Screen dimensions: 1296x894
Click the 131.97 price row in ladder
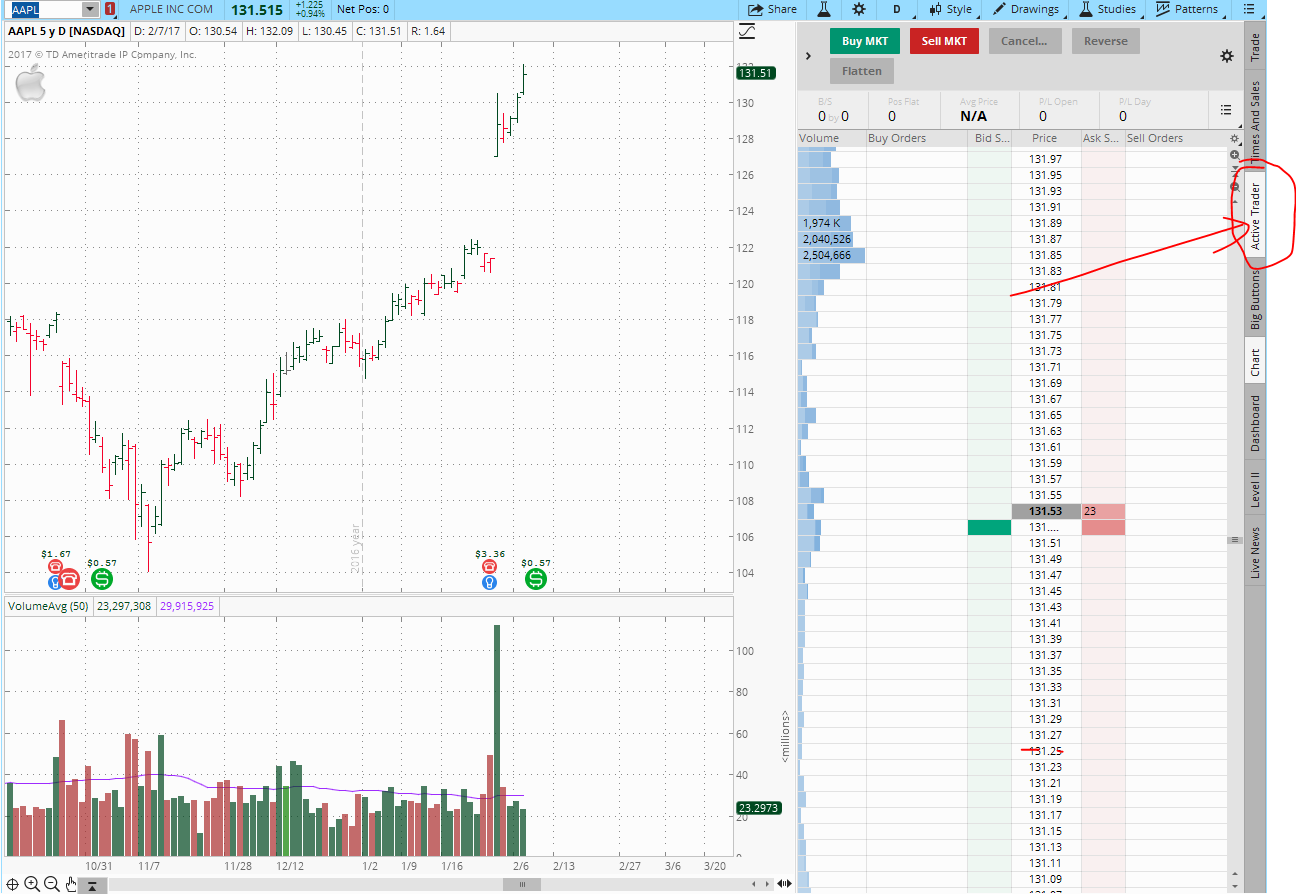click(x=1046, y=159)
